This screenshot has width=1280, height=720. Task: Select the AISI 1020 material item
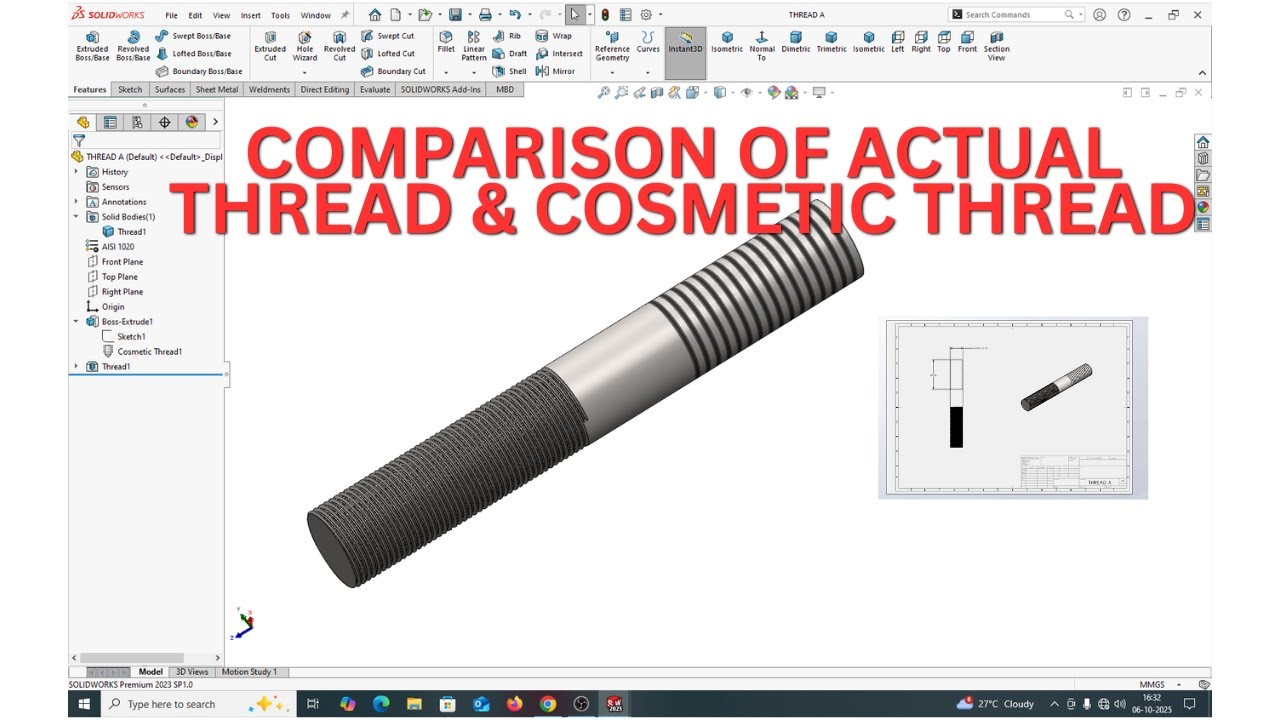[110, 247]
